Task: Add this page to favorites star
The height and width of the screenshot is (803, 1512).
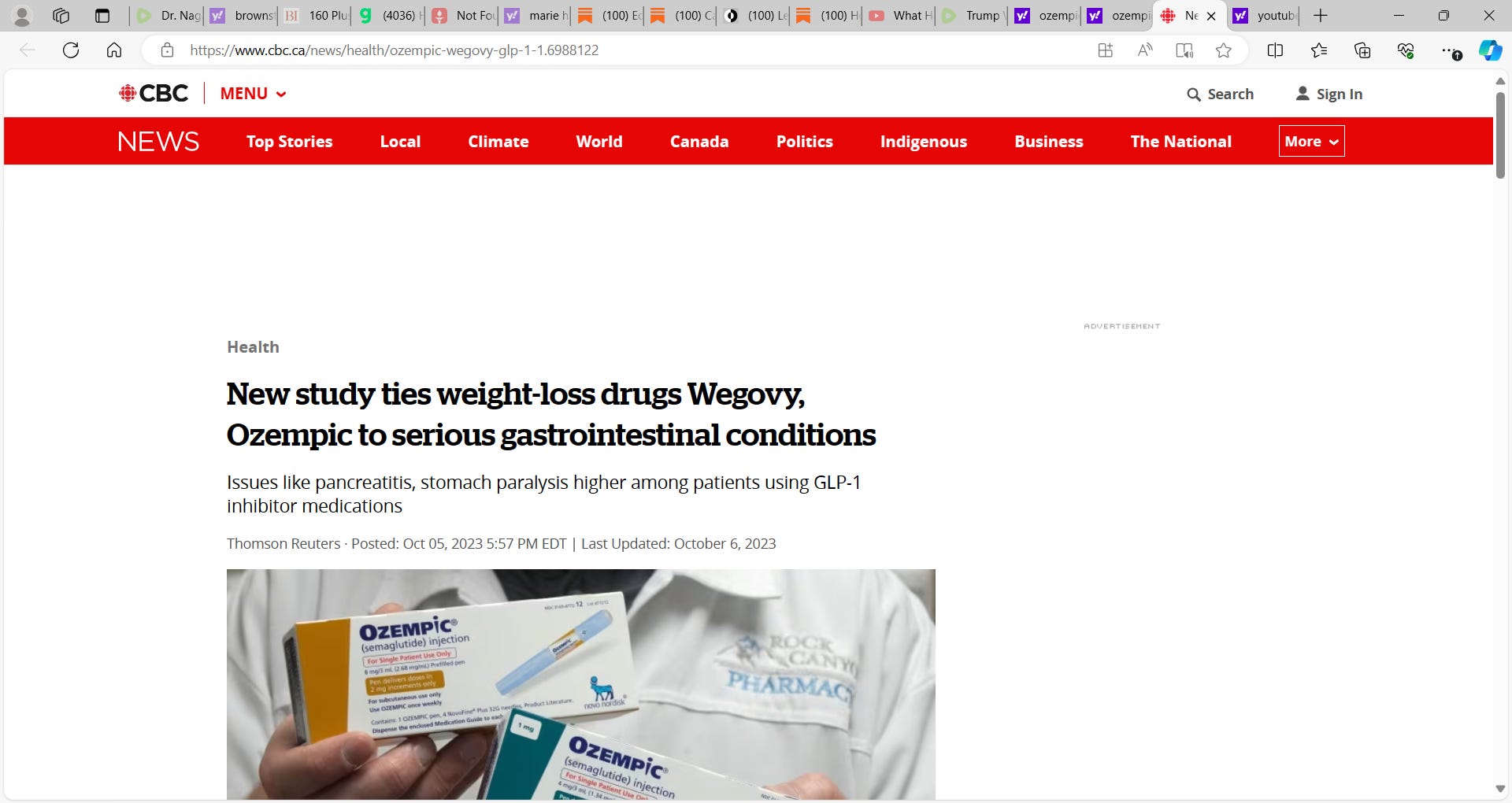Action: coord(1224,50)
